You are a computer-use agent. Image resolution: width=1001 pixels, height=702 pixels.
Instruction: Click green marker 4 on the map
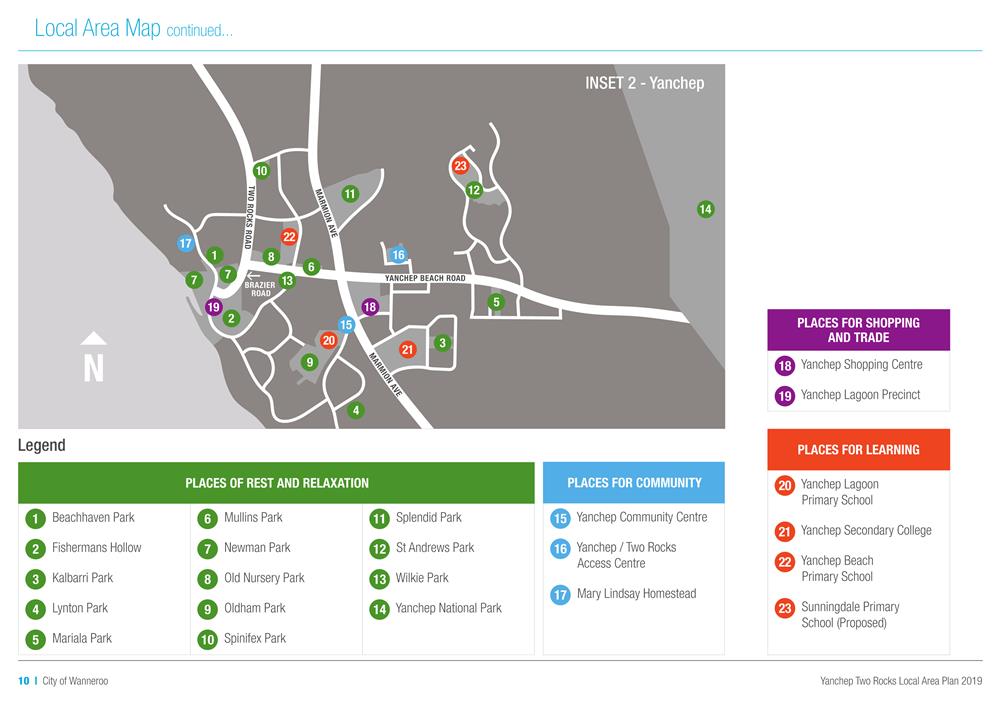pyautogui.click(x=356, y=410)
